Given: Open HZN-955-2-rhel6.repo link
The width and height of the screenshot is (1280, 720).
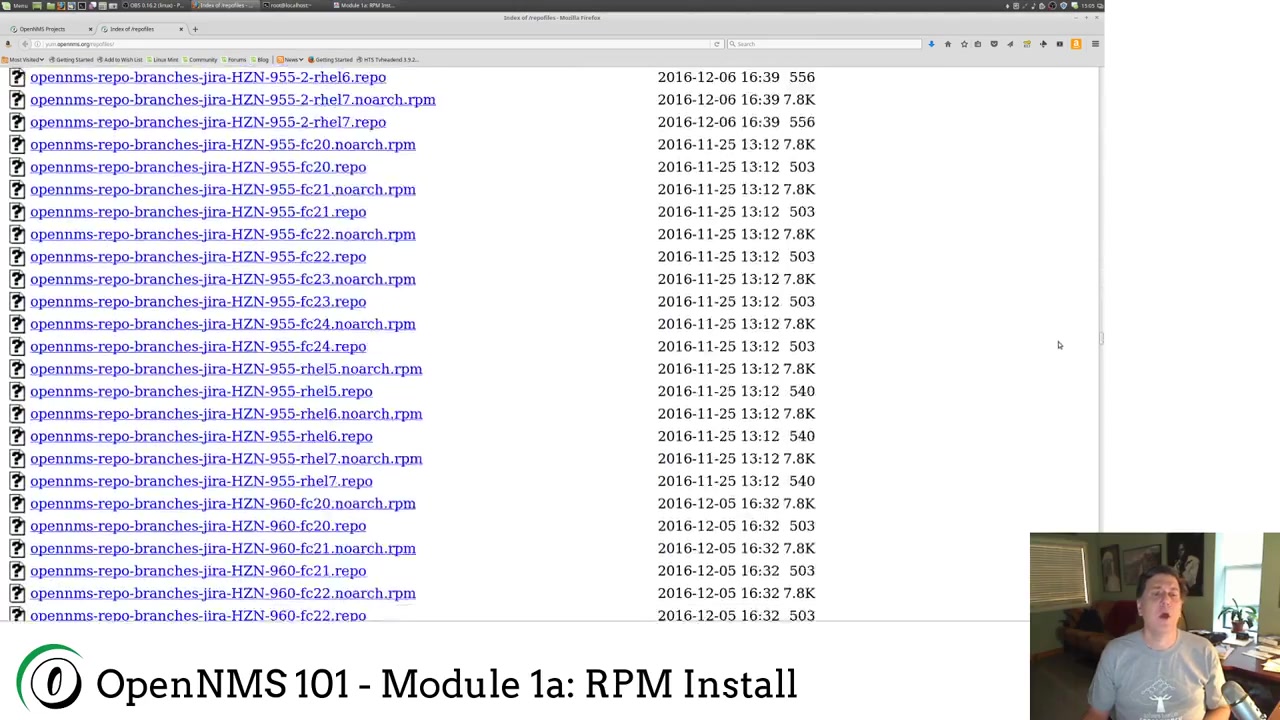Looking at the screenshot, I should [208, 77].
